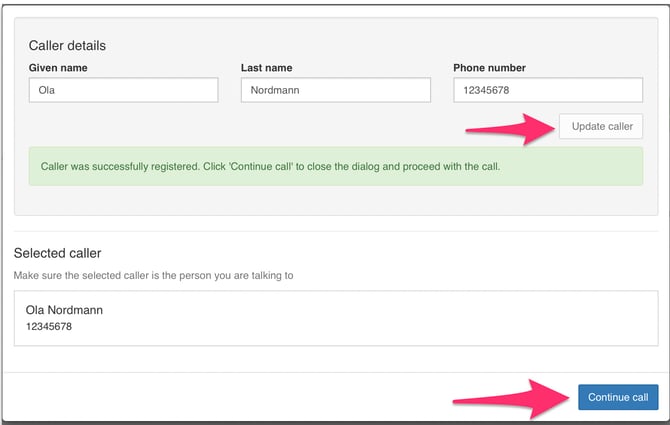The image size is (670, 425).
Task: Select the Phone number input field
Action: tap(547, 90)
